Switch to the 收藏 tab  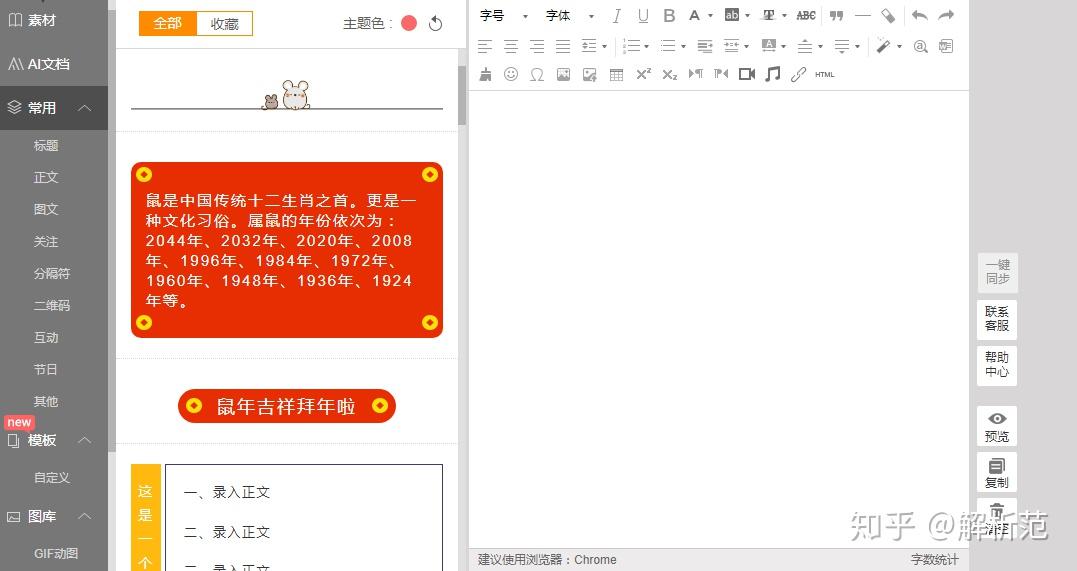point(225,23)
